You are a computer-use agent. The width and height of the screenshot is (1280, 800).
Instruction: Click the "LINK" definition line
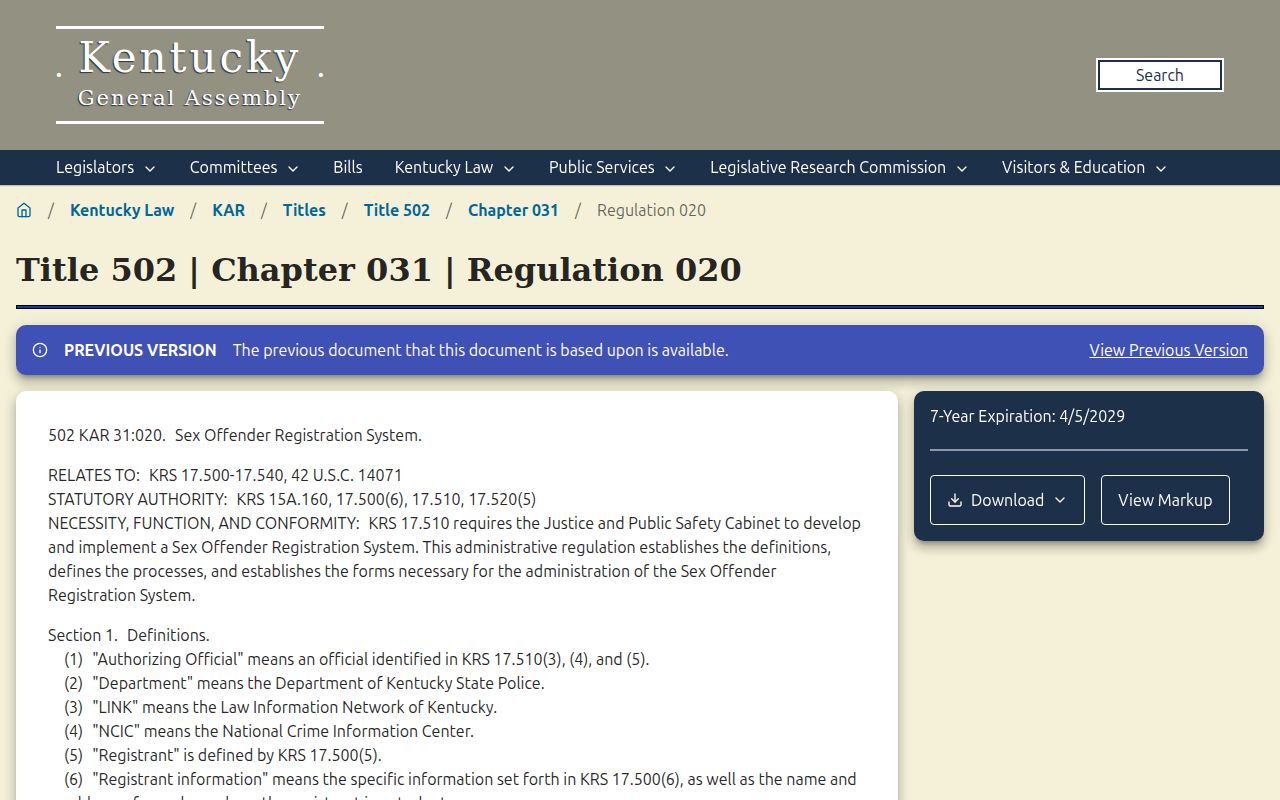(280, 707)
